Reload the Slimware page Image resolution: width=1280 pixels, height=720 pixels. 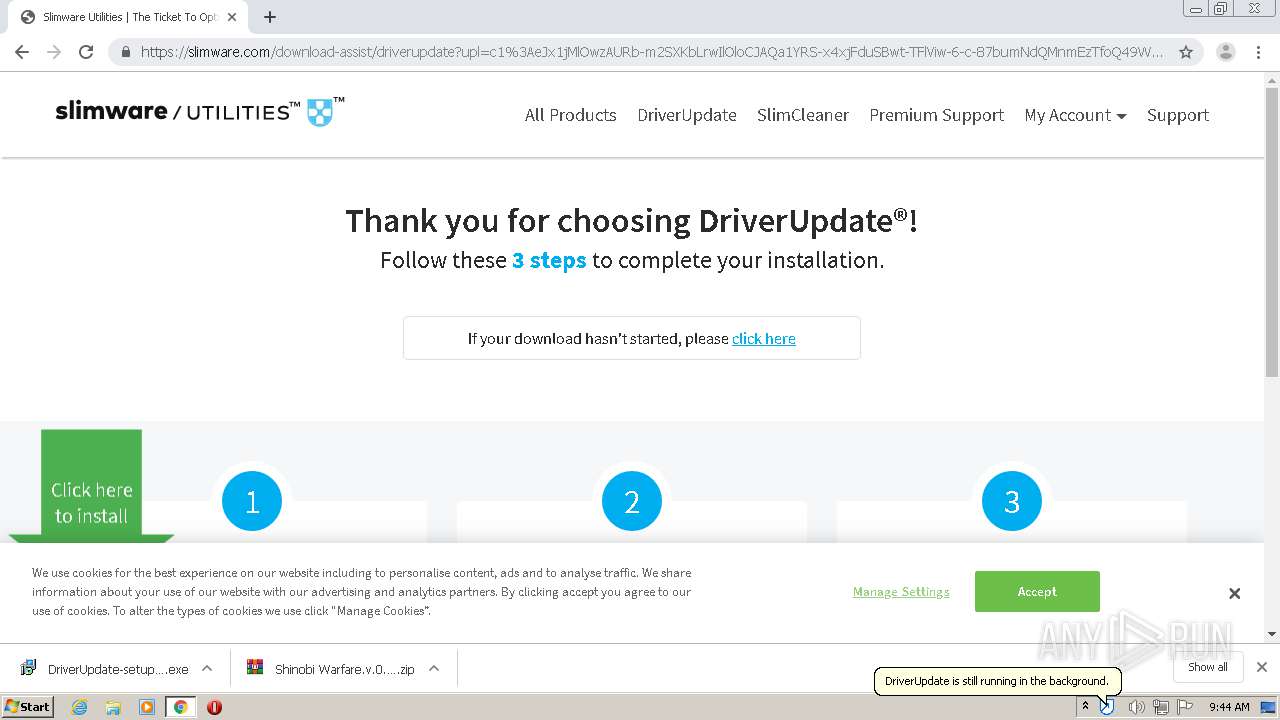86,52
